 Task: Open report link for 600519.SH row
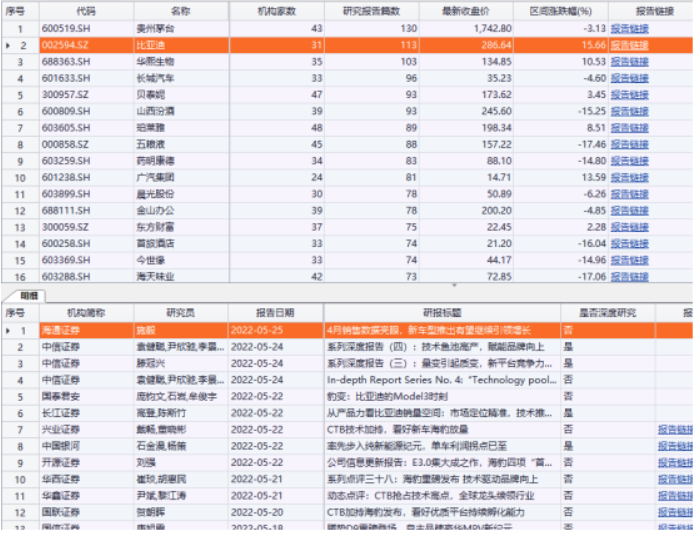629,29
